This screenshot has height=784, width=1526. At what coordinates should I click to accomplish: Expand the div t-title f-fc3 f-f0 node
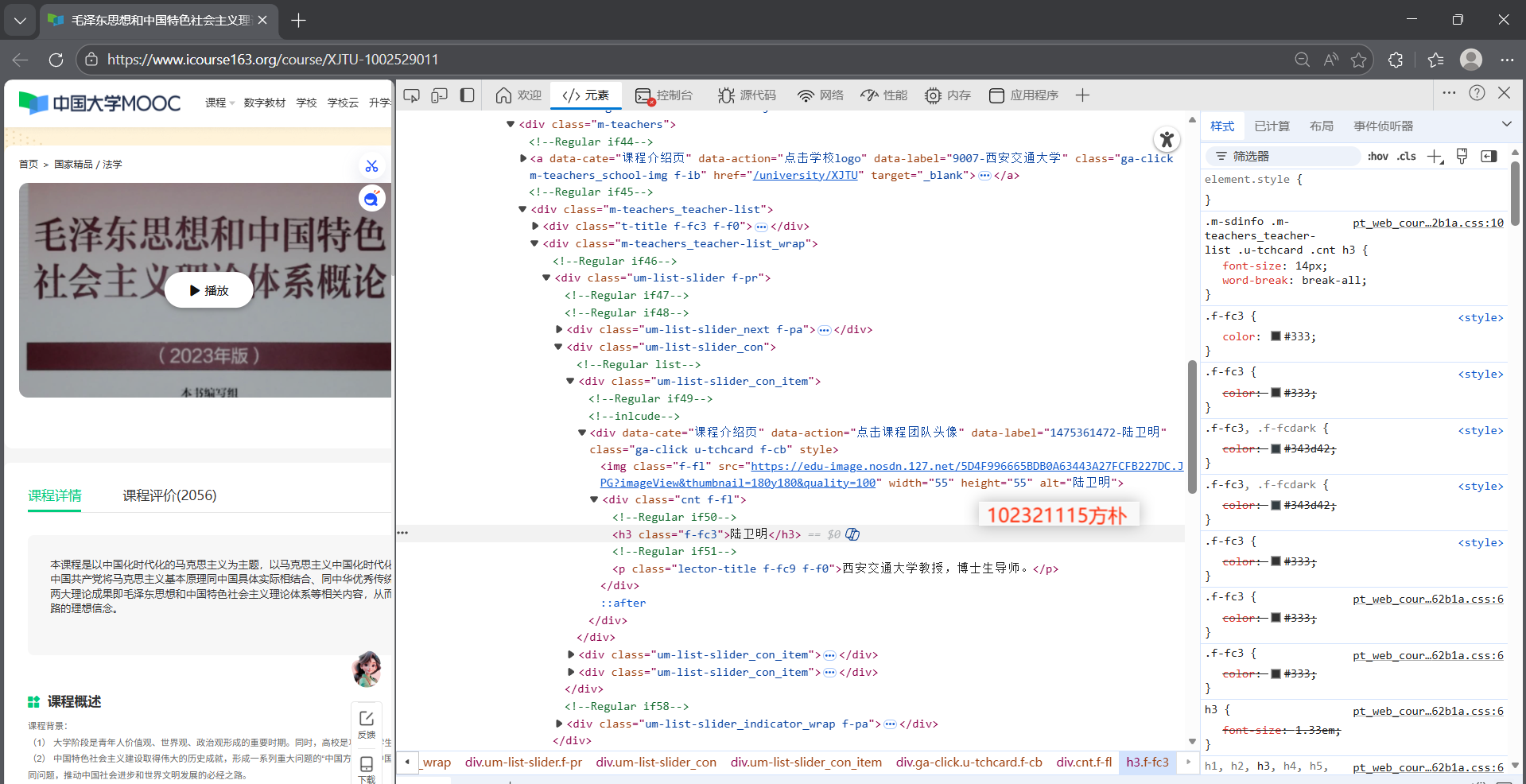pyautogui.click(x=535, y=227)
